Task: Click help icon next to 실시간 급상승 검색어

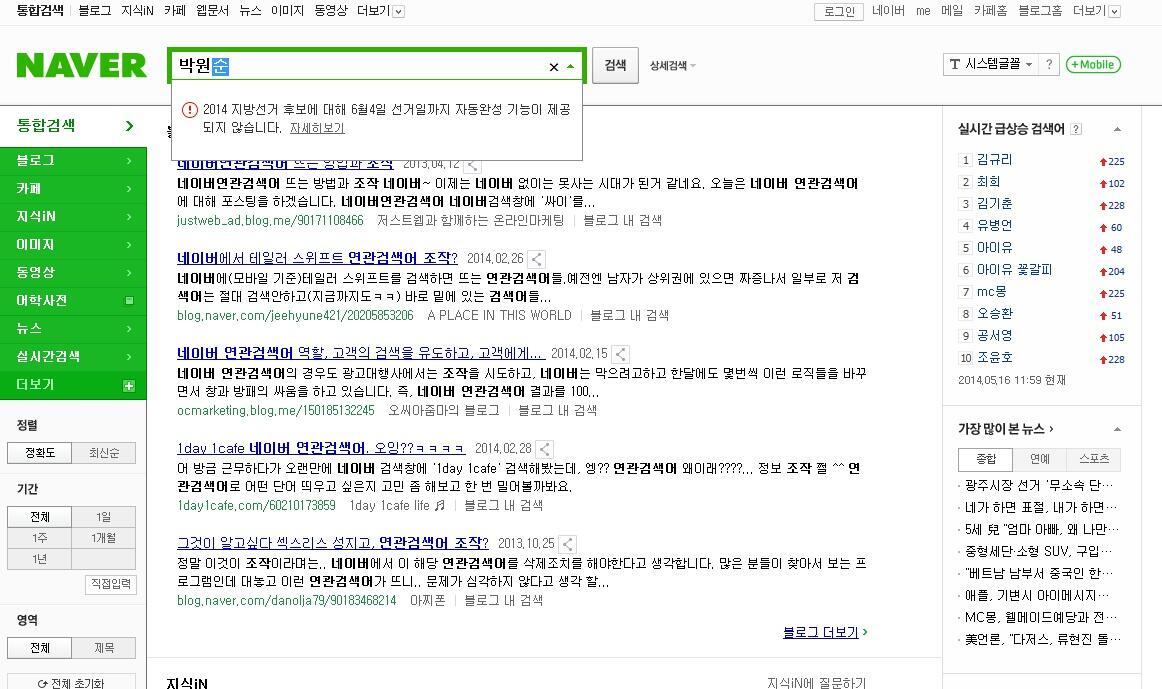Action: [1076, 129]
